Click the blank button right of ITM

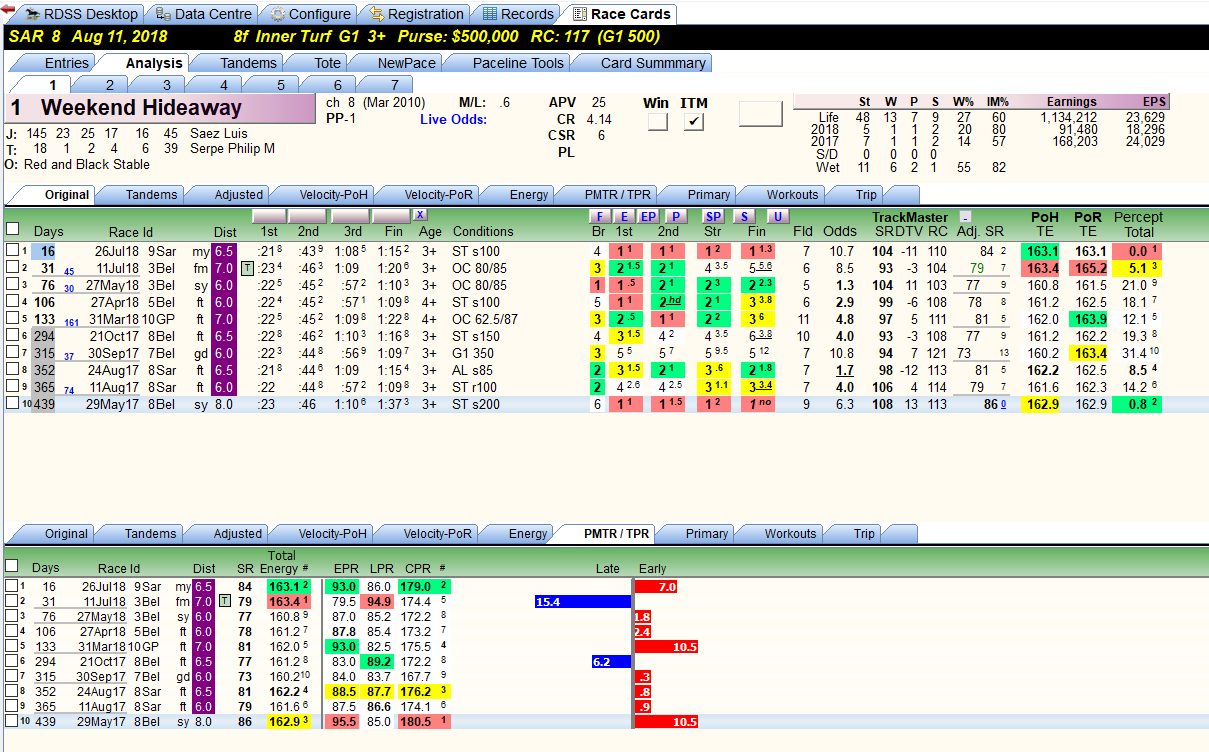click(761, 114)
